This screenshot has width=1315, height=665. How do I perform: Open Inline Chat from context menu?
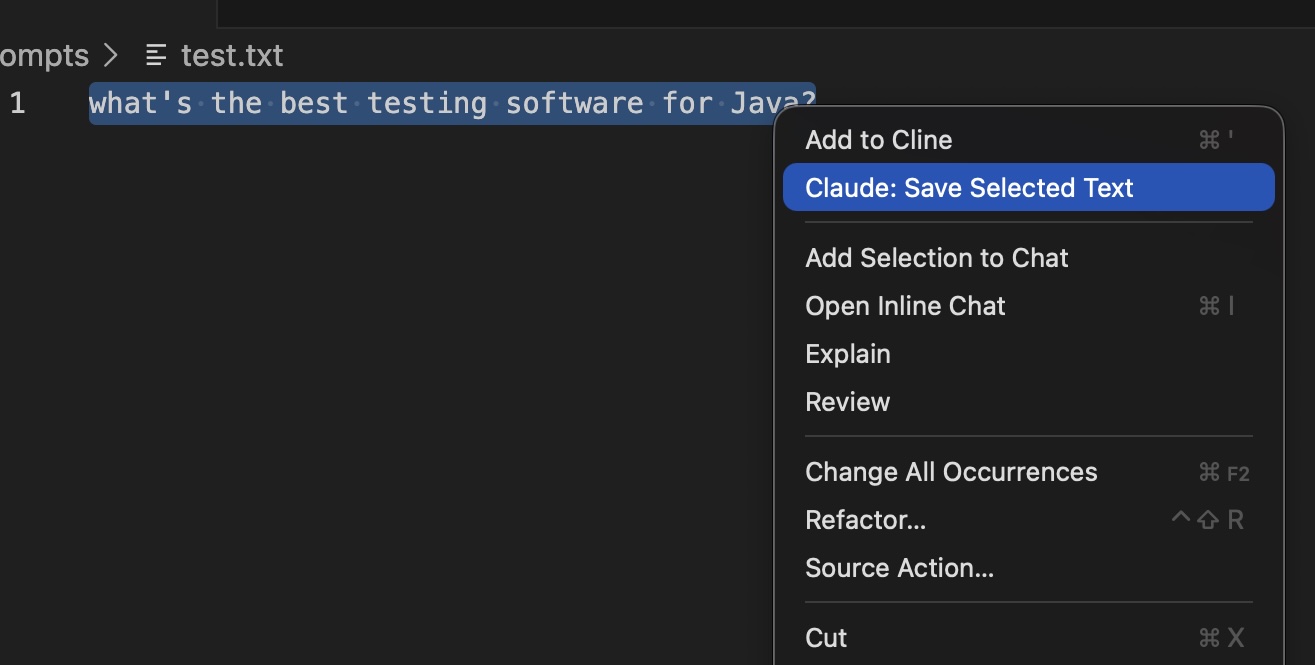click(905, 305)
